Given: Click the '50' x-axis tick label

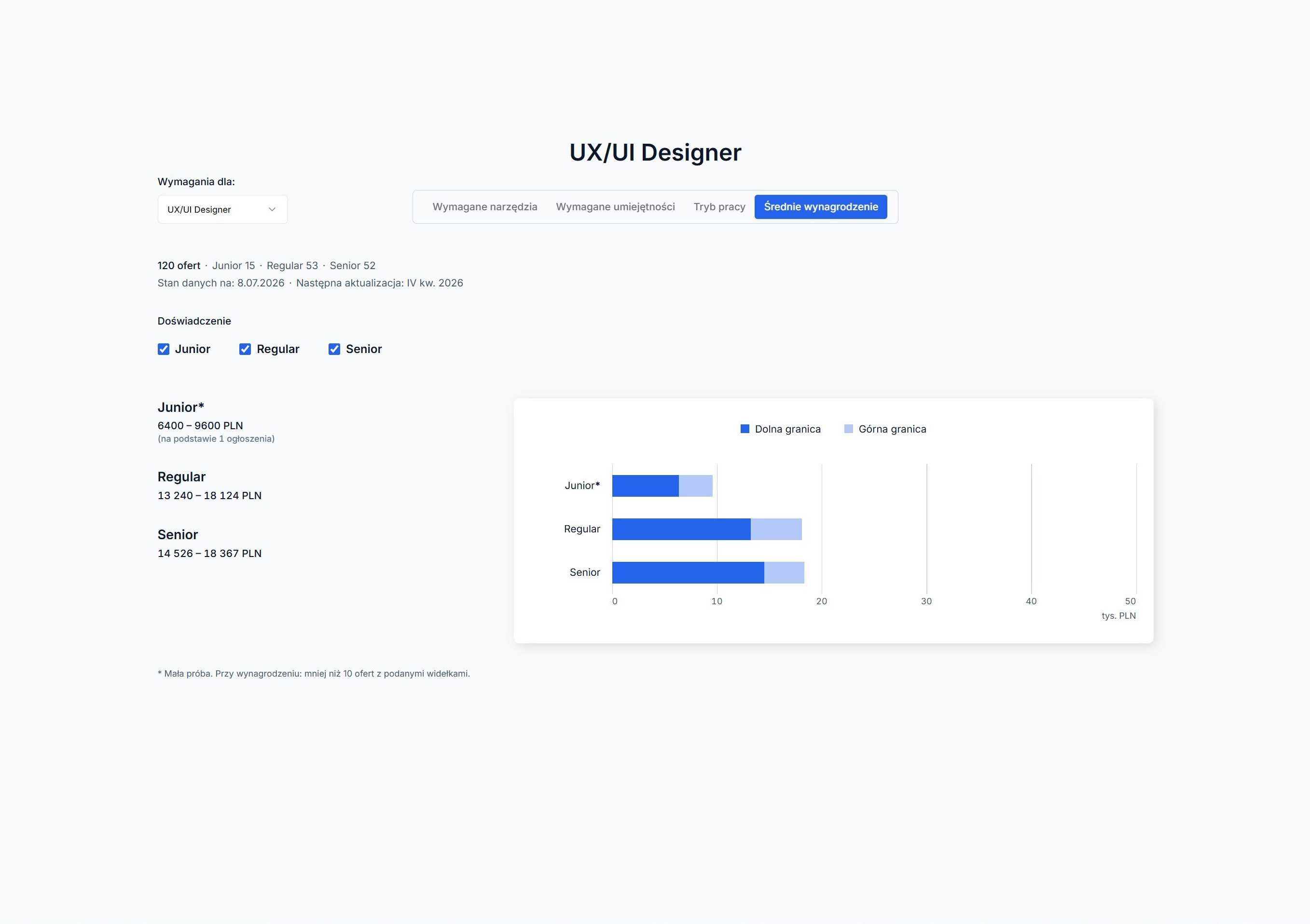Looking at the screenshot, I should pyautogui.click(x=1131, y=601).
